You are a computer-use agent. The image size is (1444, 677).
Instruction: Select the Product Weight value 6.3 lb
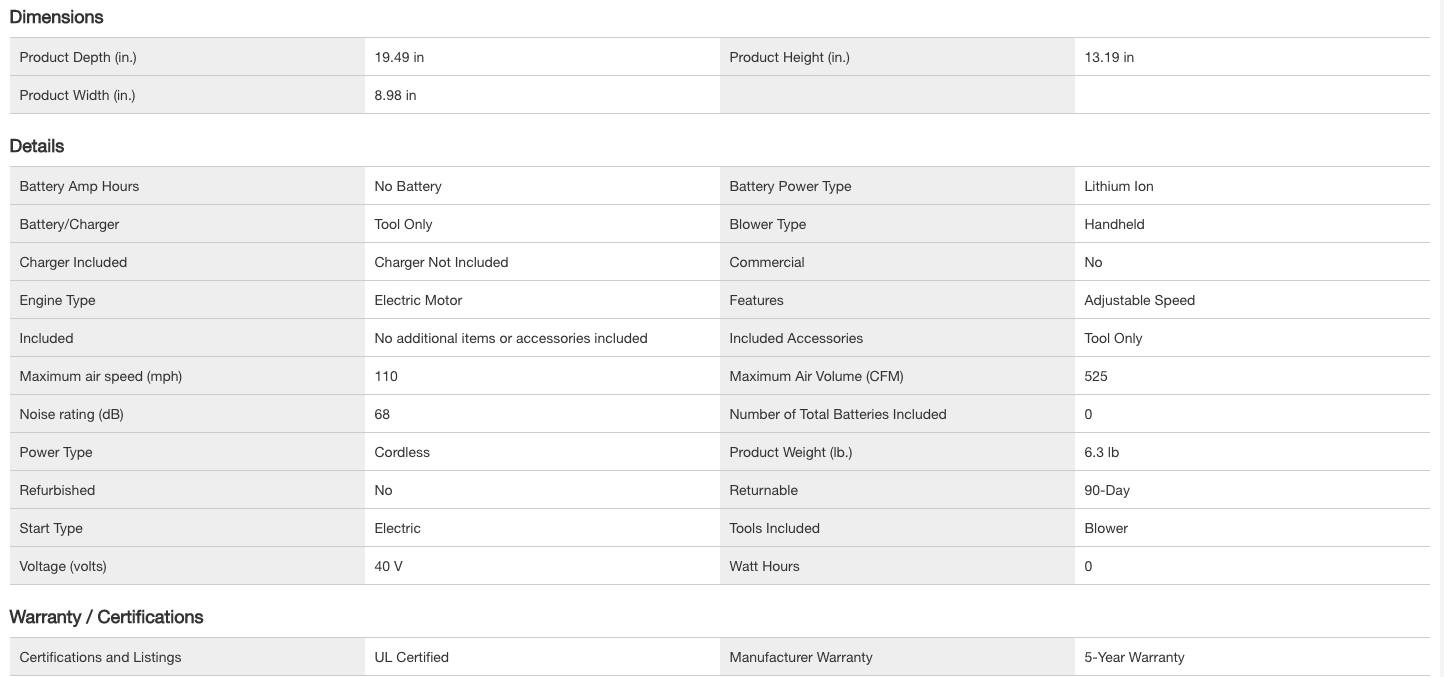tap(1101, 452)
